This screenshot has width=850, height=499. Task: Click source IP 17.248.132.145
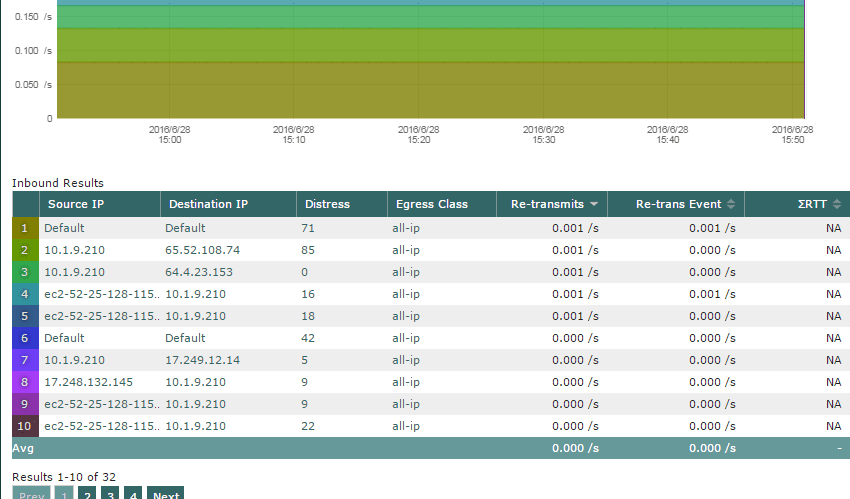coord(88,382)
